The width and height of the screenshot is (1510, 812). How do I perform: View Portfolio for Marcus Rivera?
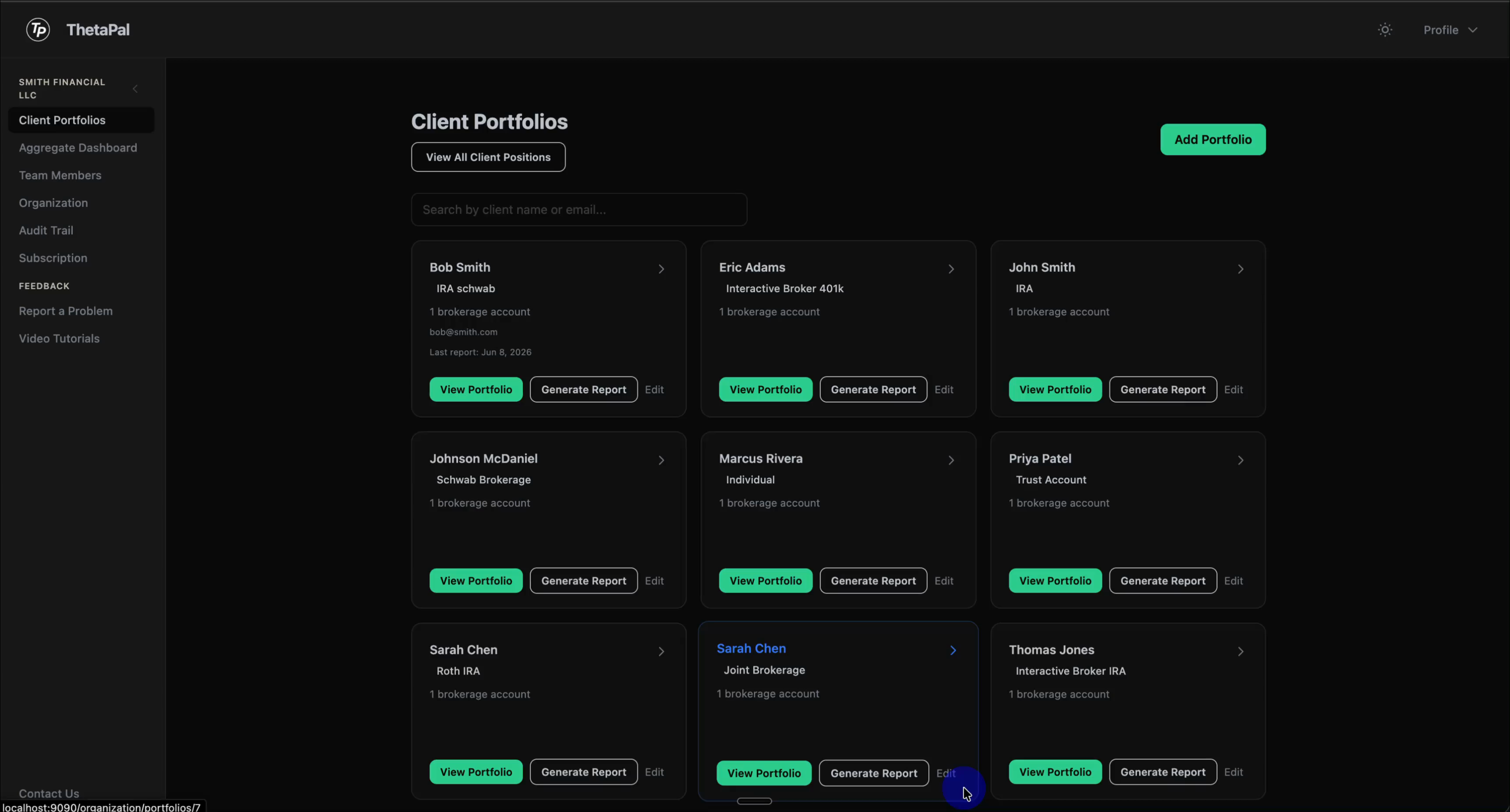766,581
